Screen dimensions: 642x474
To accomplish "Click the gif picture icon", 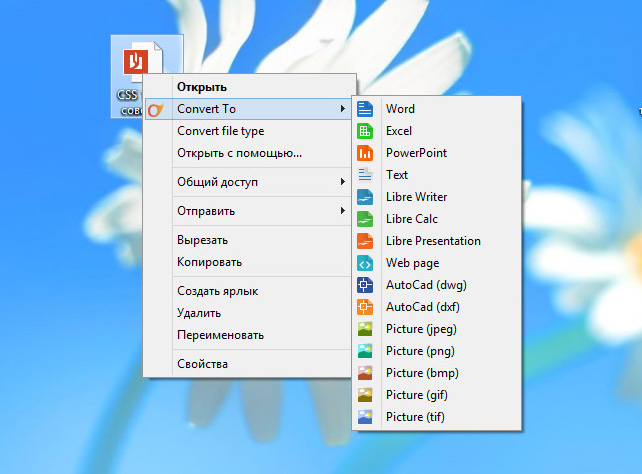I will tap(365, 395).
